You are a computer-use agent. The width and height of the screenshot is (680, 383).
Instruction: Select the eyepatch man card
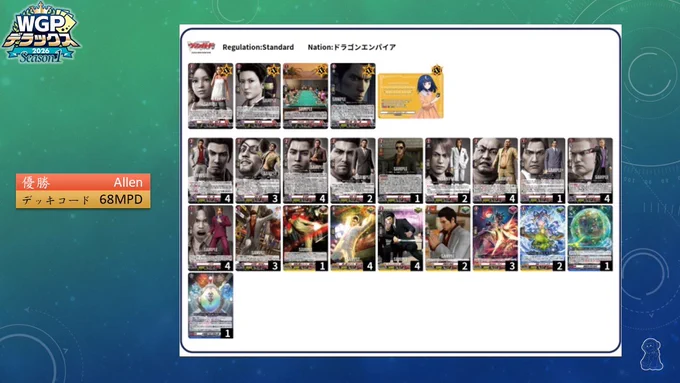pyautogui.click(x=258, y=170)
